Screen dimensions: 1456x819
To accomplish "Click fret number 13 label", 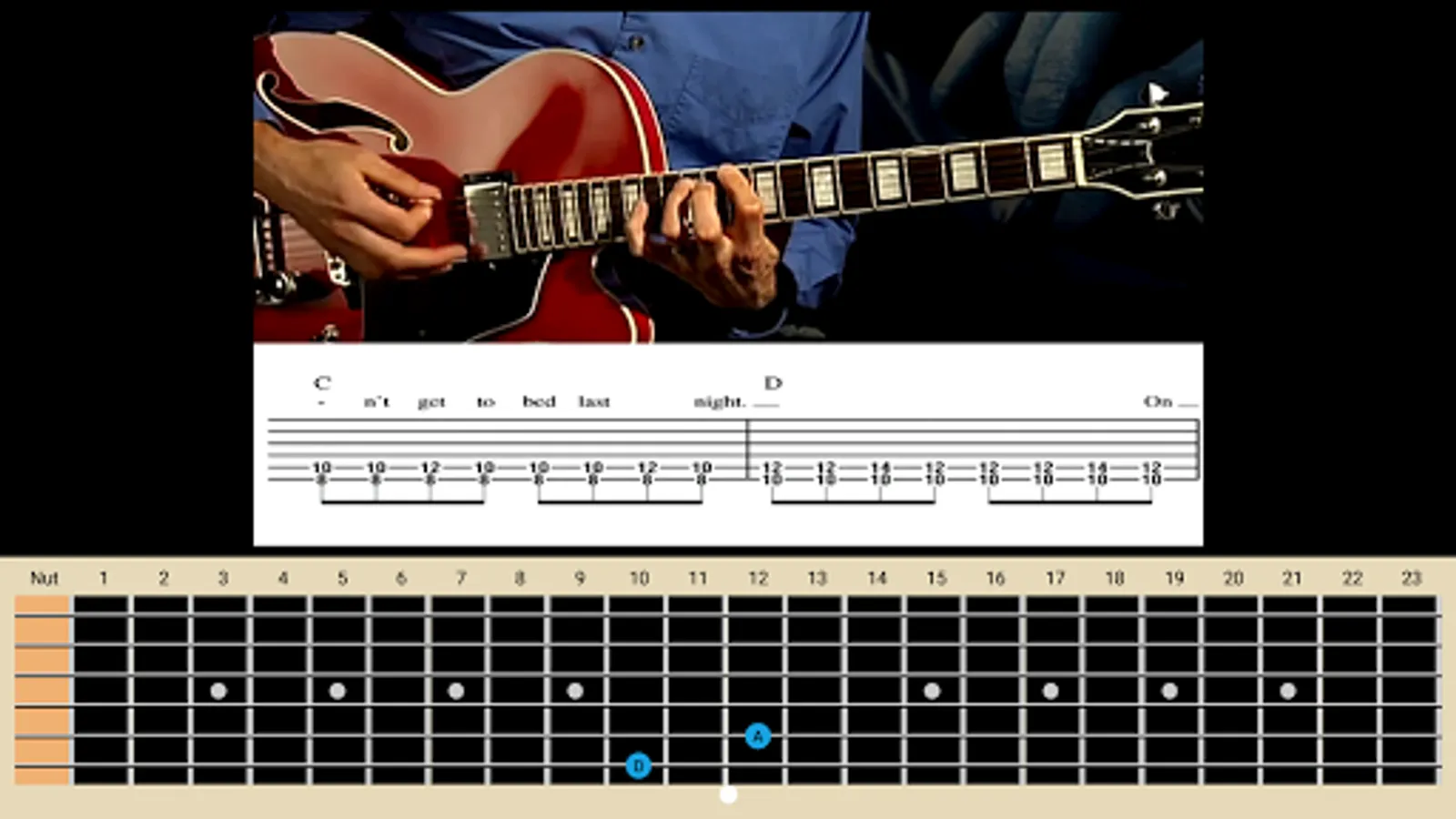I will point(817,578).
